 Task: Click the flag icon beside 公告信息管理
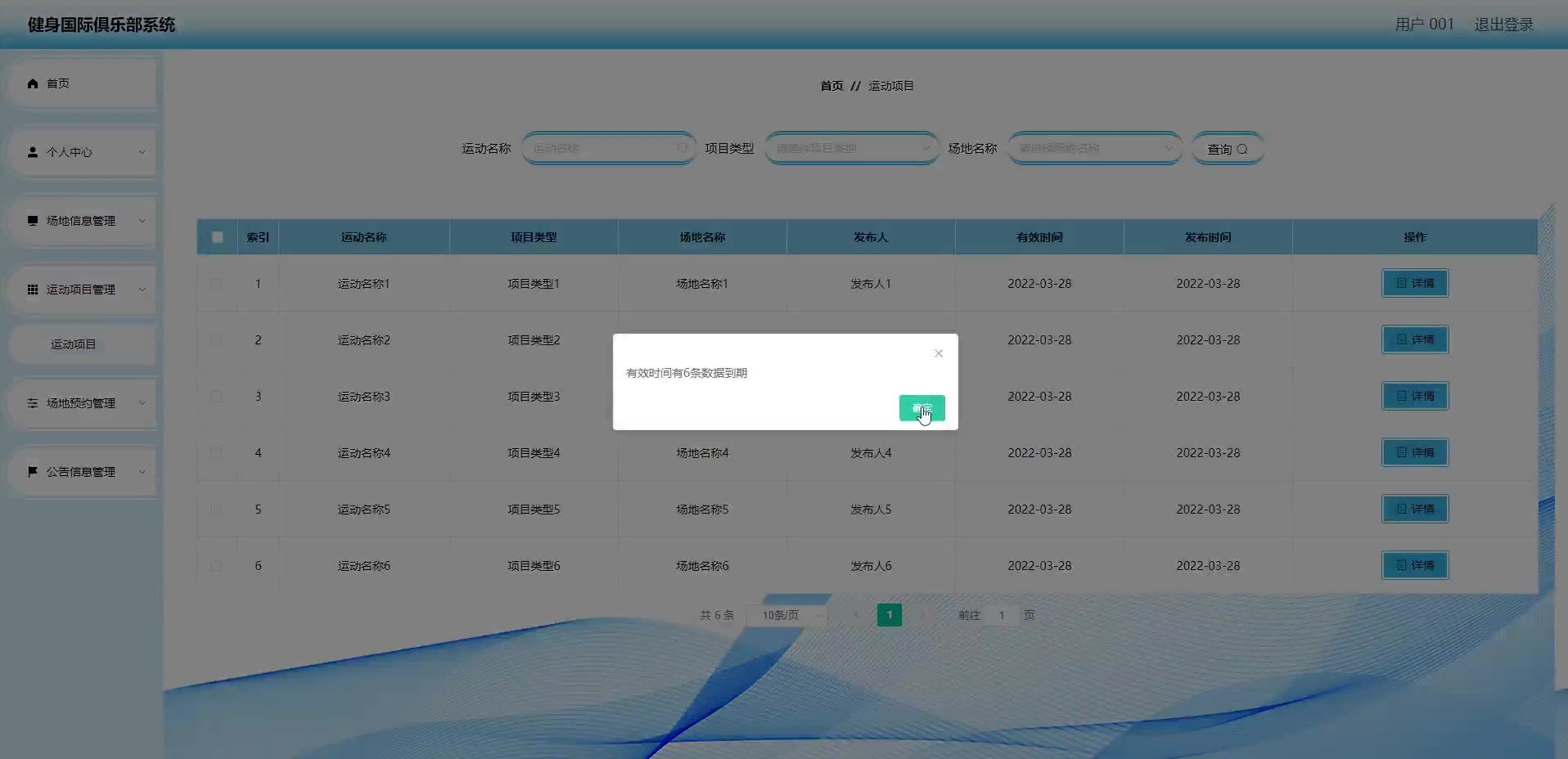[x=33, y=472]
